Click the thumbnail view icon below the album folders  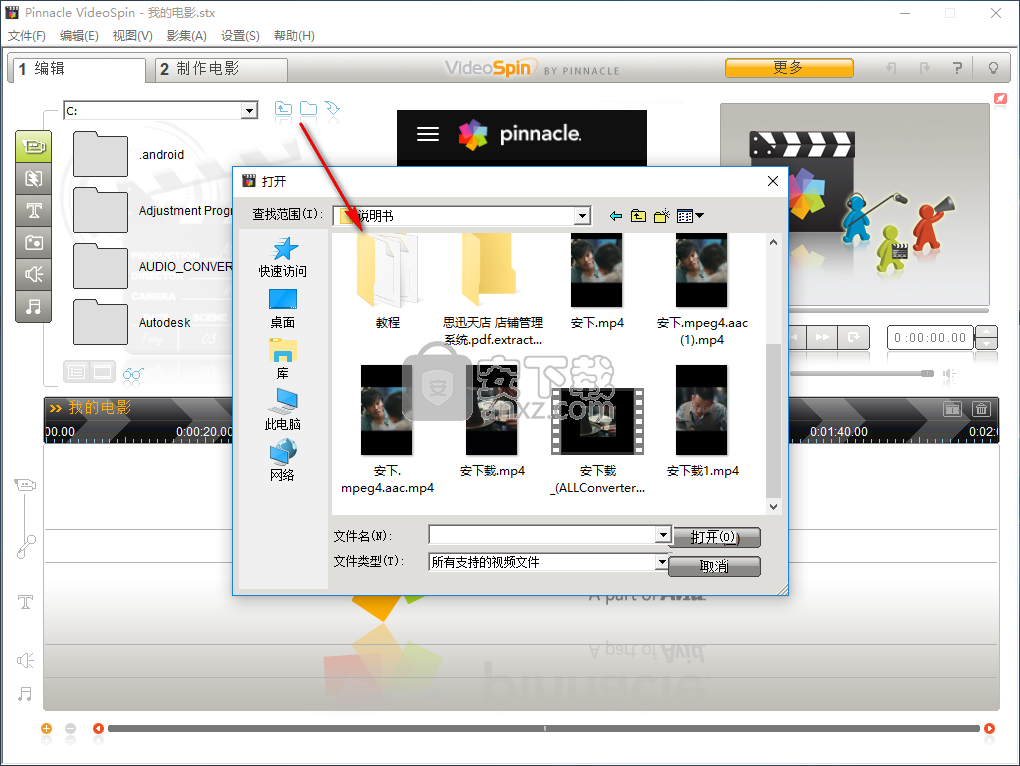pos(102,372)
